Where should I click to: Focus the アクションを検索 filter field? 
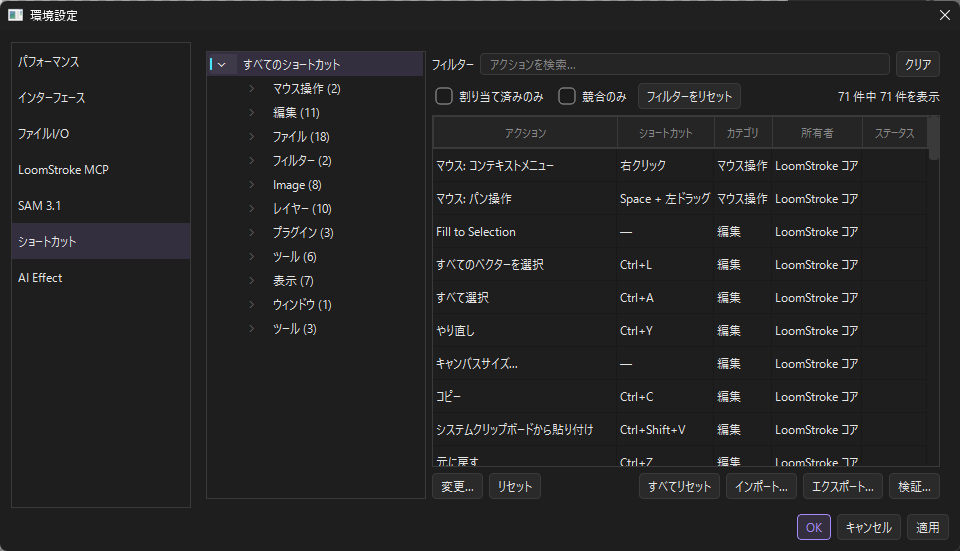(684, 64)
